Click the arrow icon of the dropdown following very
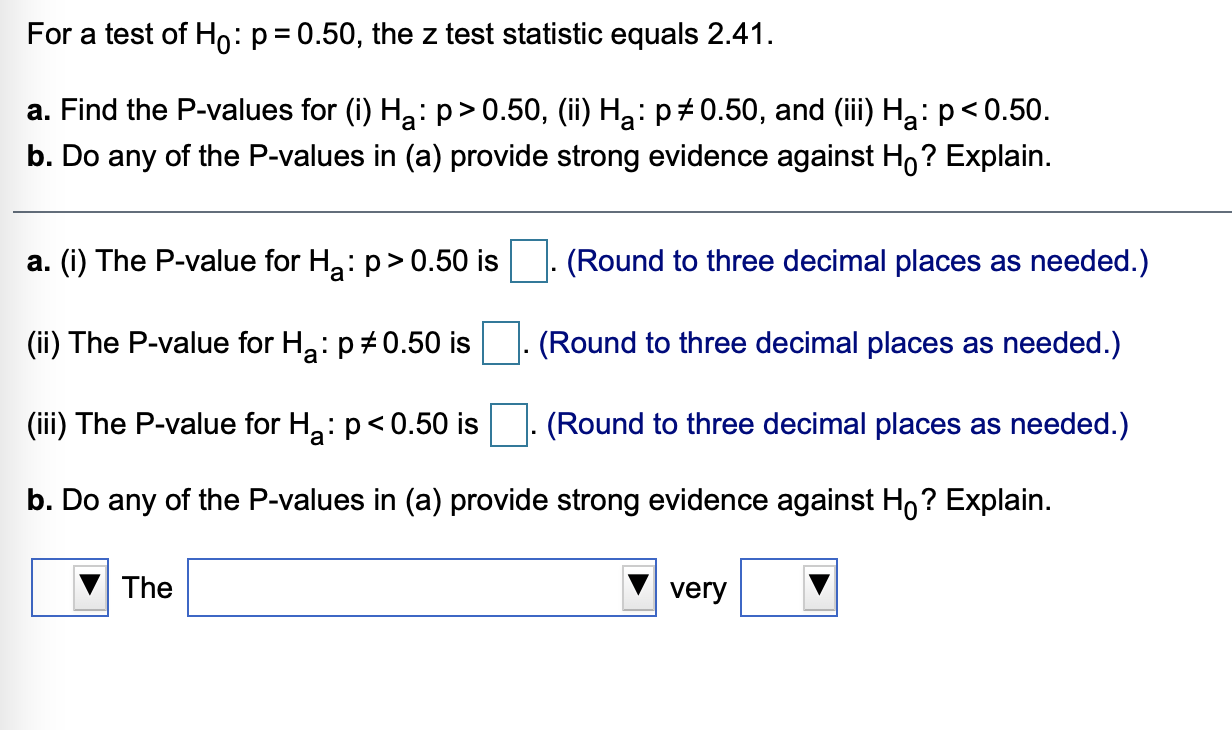 [x=818, y=588]
